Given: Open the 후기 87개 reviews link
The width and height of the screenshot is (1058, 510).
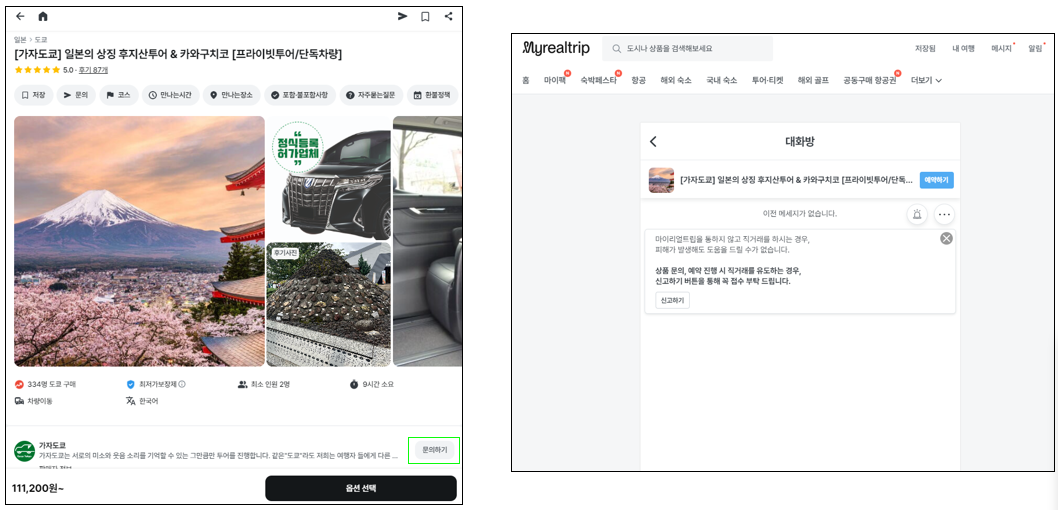Looking at the screenshot, I should tap(93, 70).
